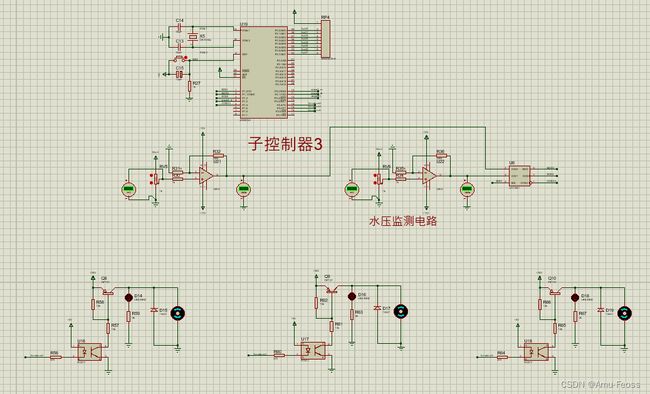Select transistor Q8 in left motor driver

(107, 291)
